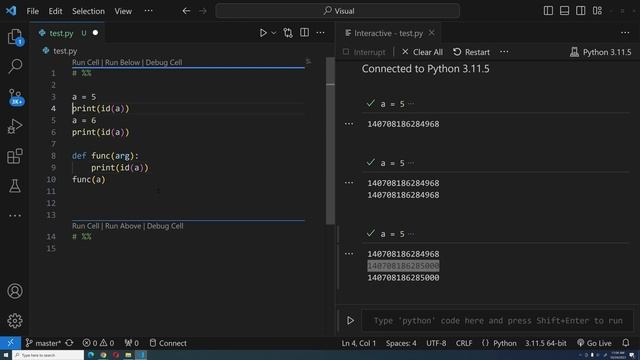Expand the second 'a = 5' cell code

[x=411, y=163]
